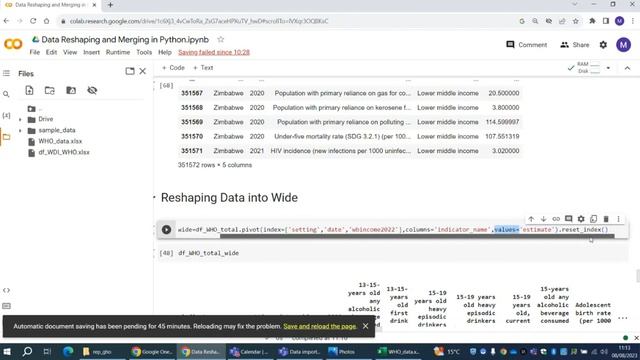Open the Insert menu

tap(91, 52)
